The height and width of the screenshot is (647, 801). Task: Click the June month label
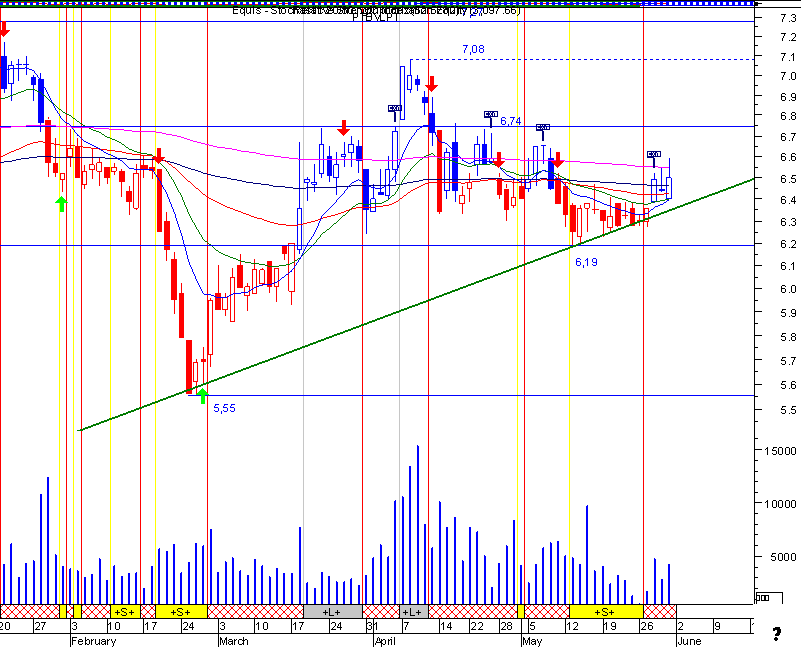(689, 641)
